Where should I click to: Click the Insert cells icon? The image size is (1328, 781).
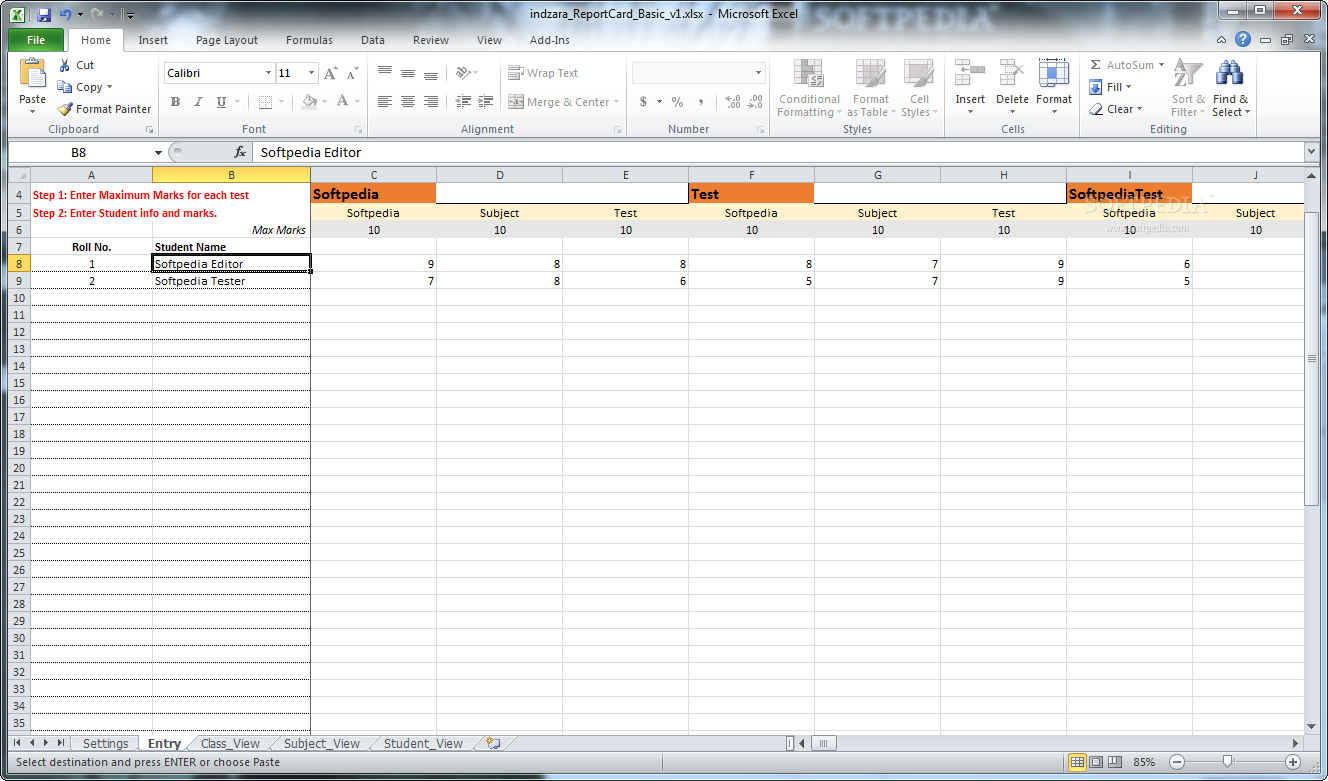(970, 74)
